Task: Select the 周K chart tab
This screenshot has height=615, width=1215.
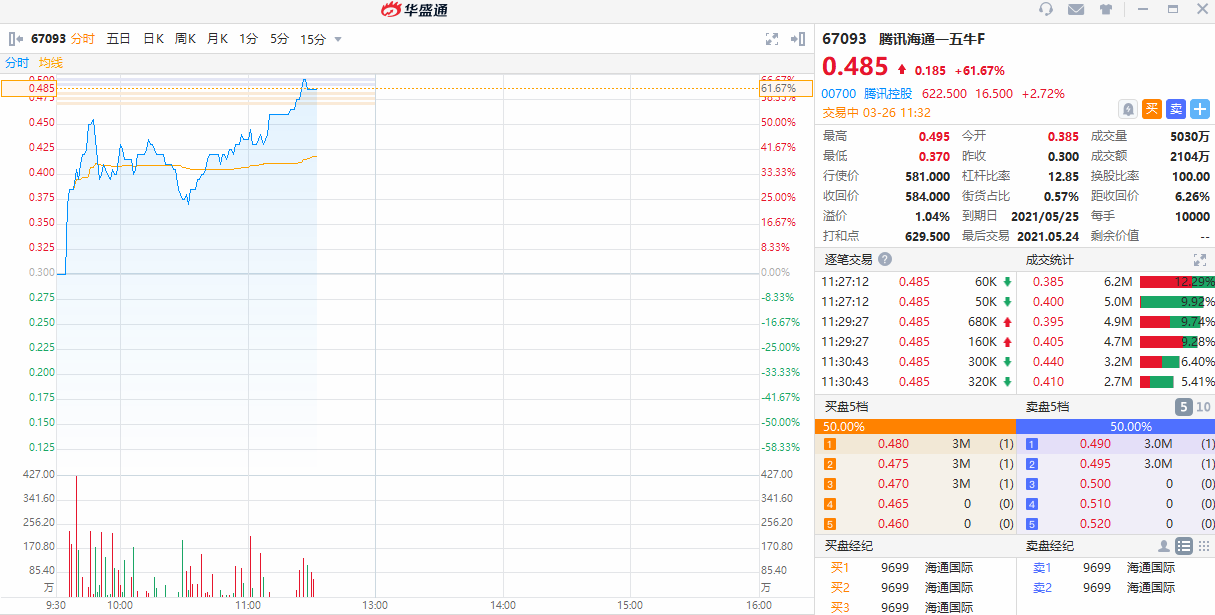Action: click(185, 39)
